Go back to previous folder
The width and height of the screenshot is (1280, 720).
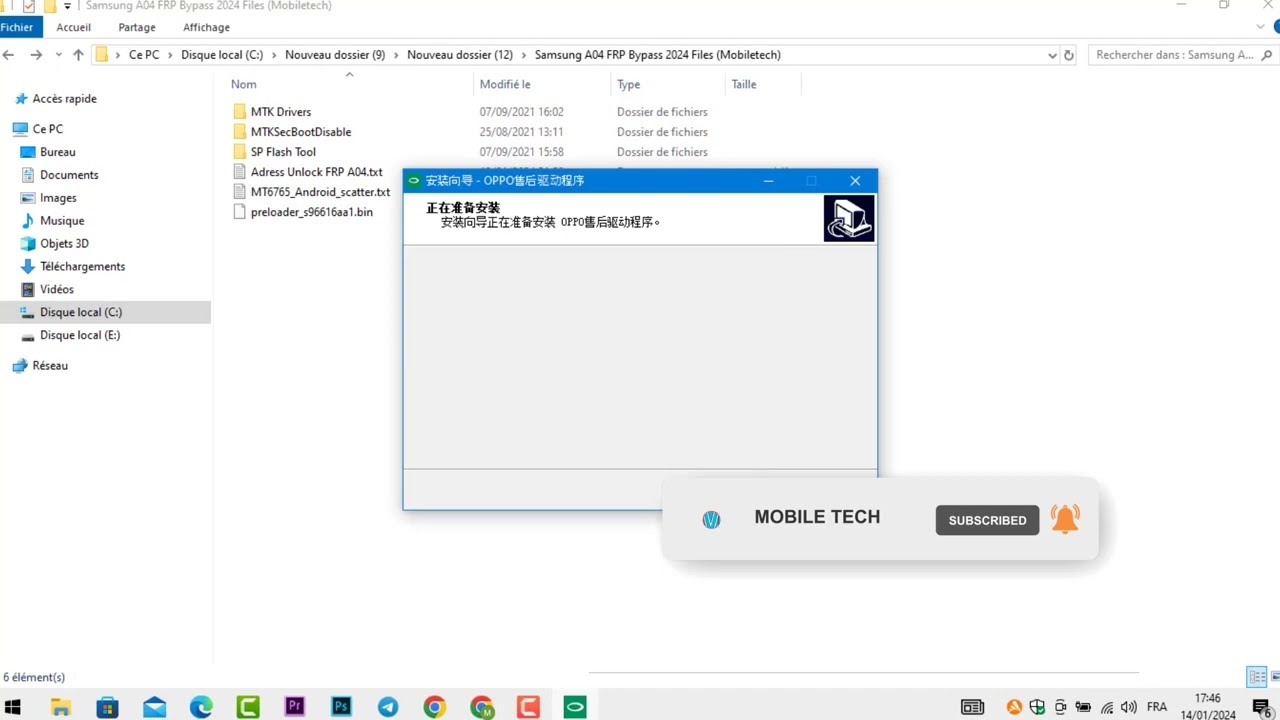[x=10, y=55]
